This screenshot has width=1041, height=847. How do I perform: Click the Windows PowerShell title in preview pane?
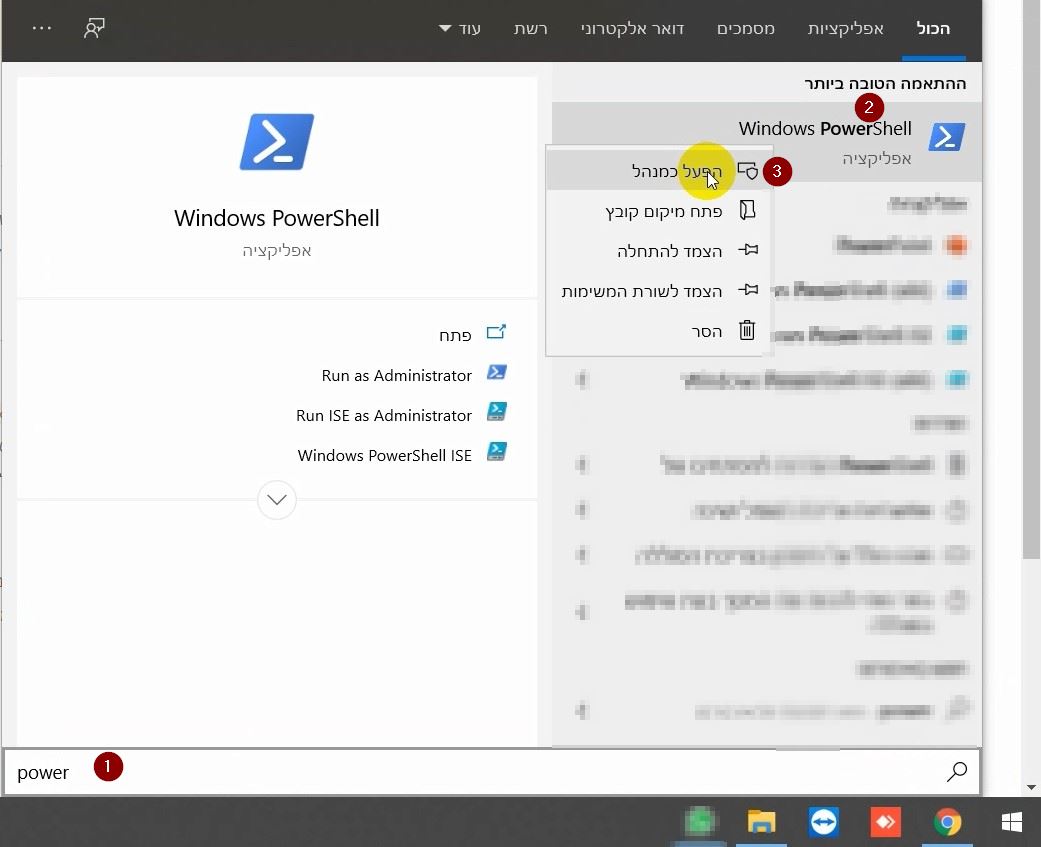point(277,218)
